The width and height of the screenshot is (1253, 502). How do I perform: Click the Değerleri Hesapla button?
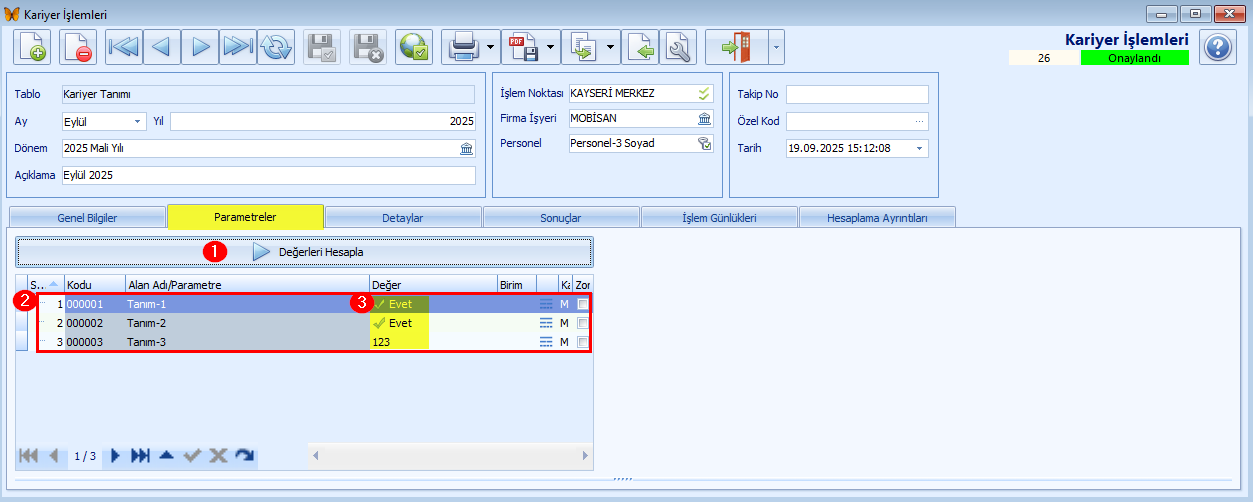[306, 252]
